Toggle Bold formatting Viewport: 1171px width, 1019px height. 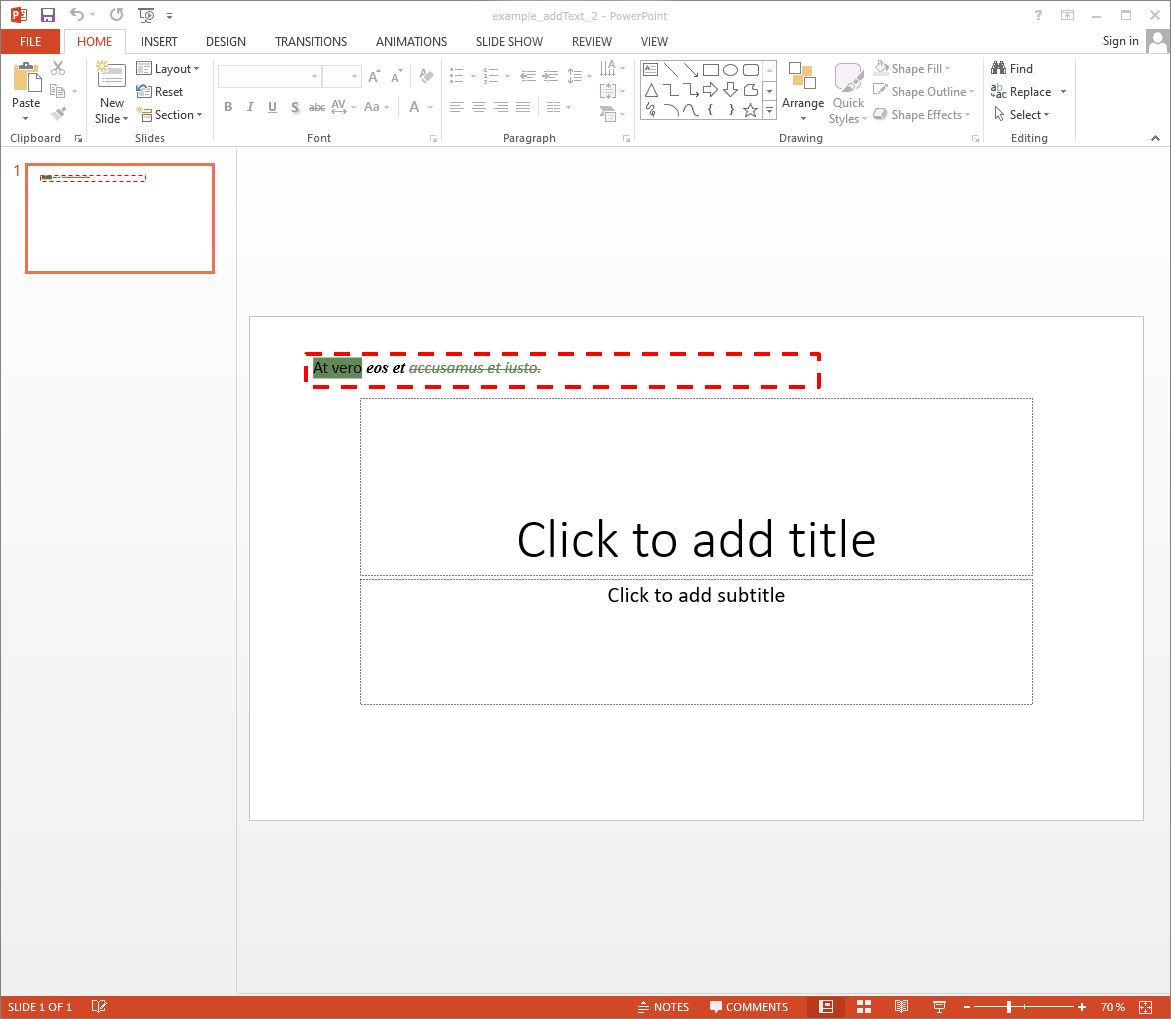pyautogui.click(x=228, y=107)
